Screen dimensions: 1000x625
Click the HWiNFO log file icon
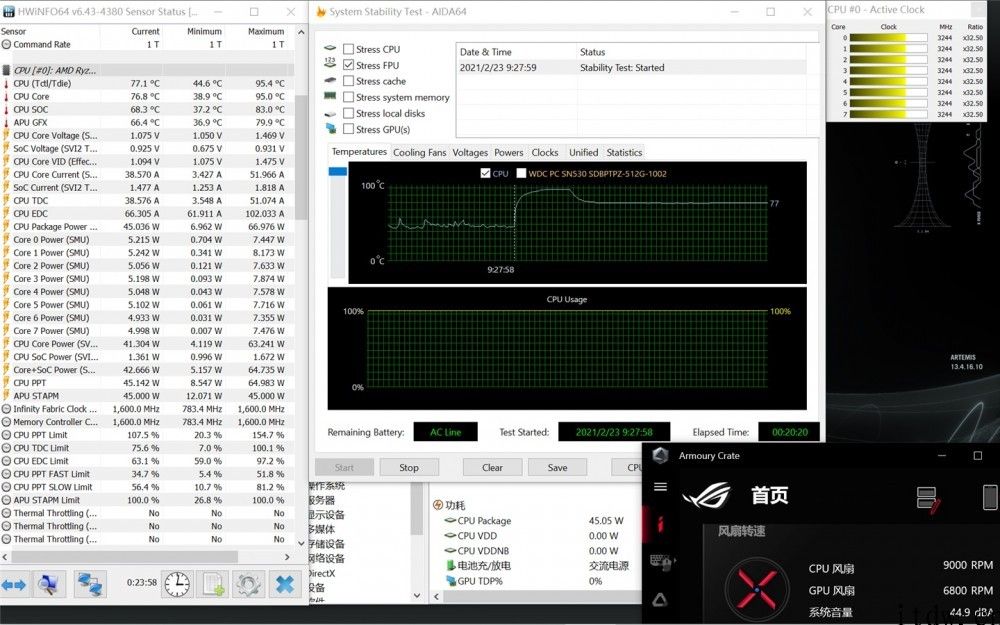[212, 584]
